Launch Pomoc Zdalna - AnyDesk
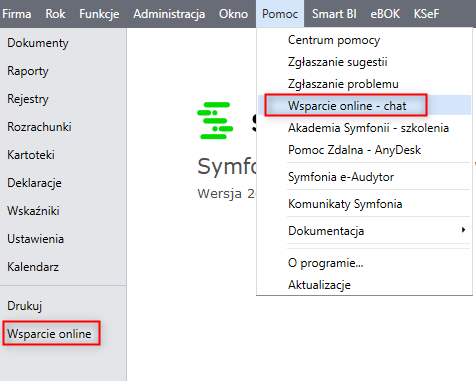 pos(354,150)
